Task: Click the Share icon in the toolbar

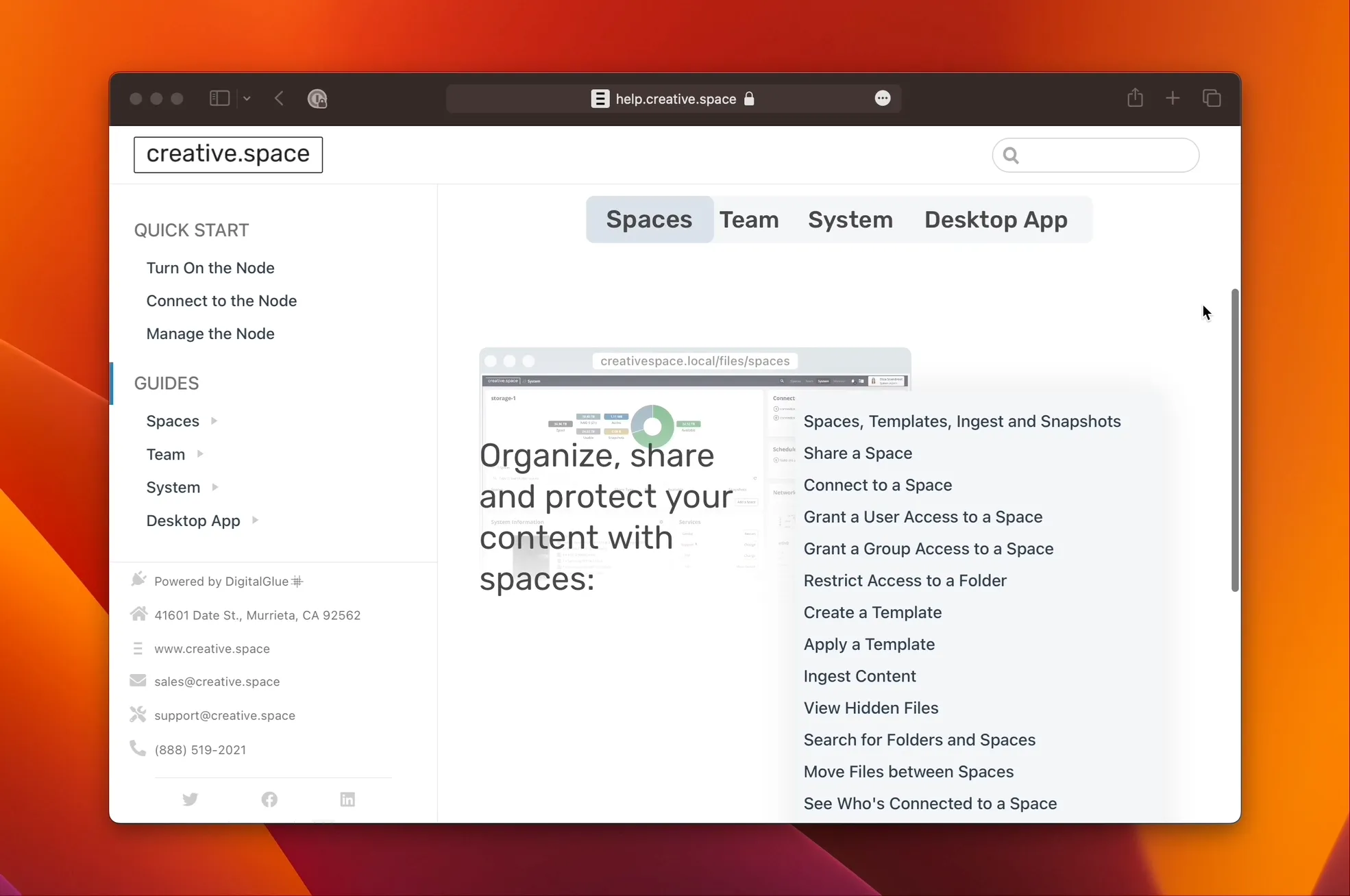Action: [x=1135, y=97]
